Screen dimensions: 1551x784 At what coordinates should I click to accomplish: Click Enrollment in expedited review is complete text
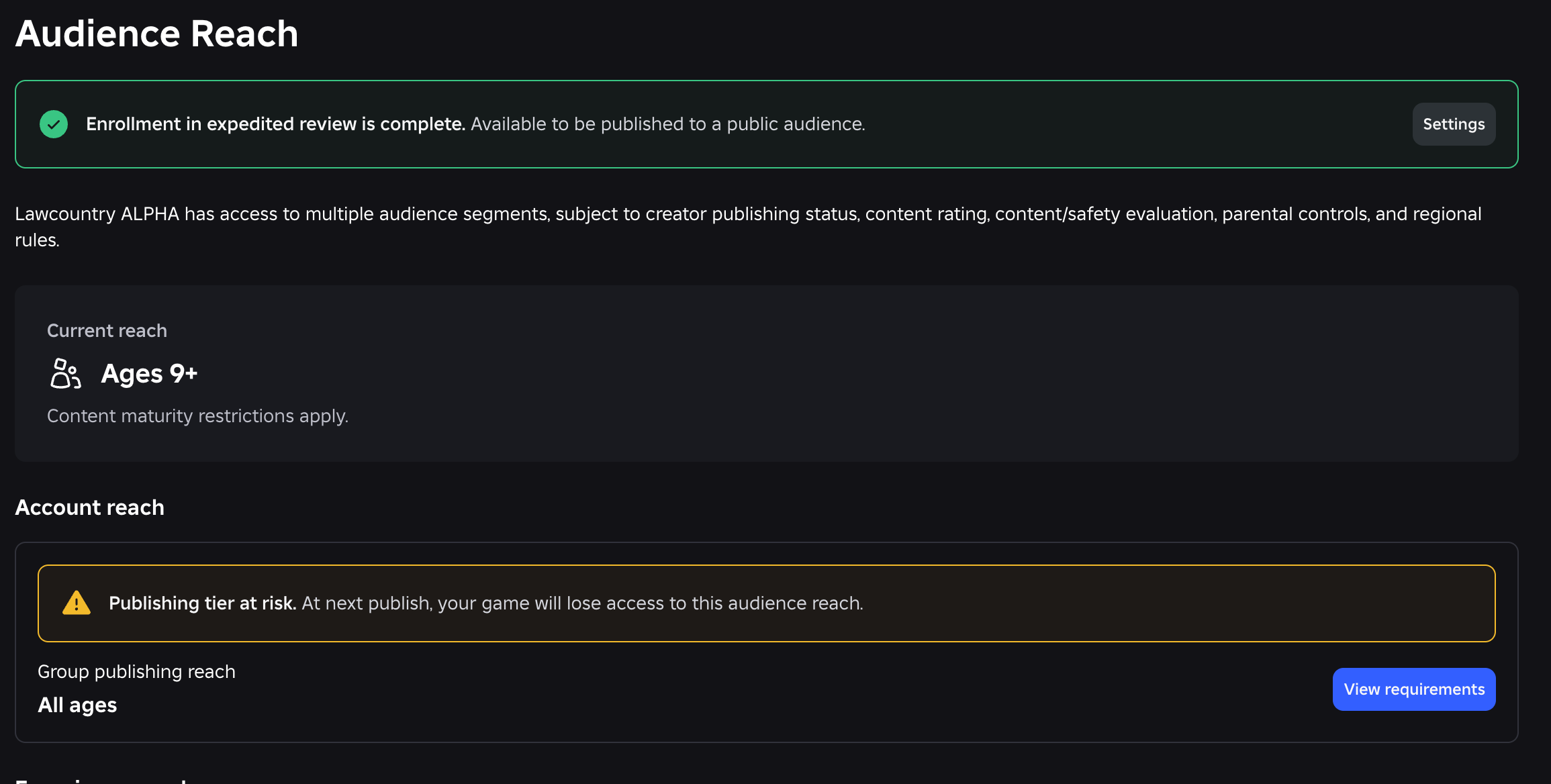pyautogui.click(x=275, y=124)
